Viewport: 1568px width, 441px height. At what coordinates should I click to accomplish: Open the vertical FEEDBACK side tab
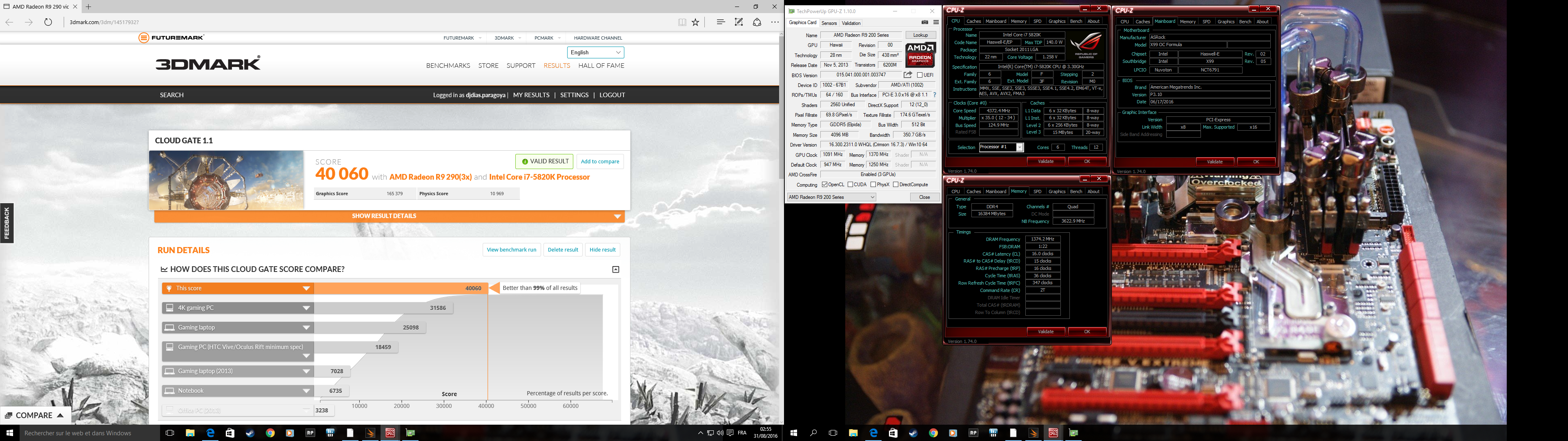pyautogui.click(x=7, y=223)
